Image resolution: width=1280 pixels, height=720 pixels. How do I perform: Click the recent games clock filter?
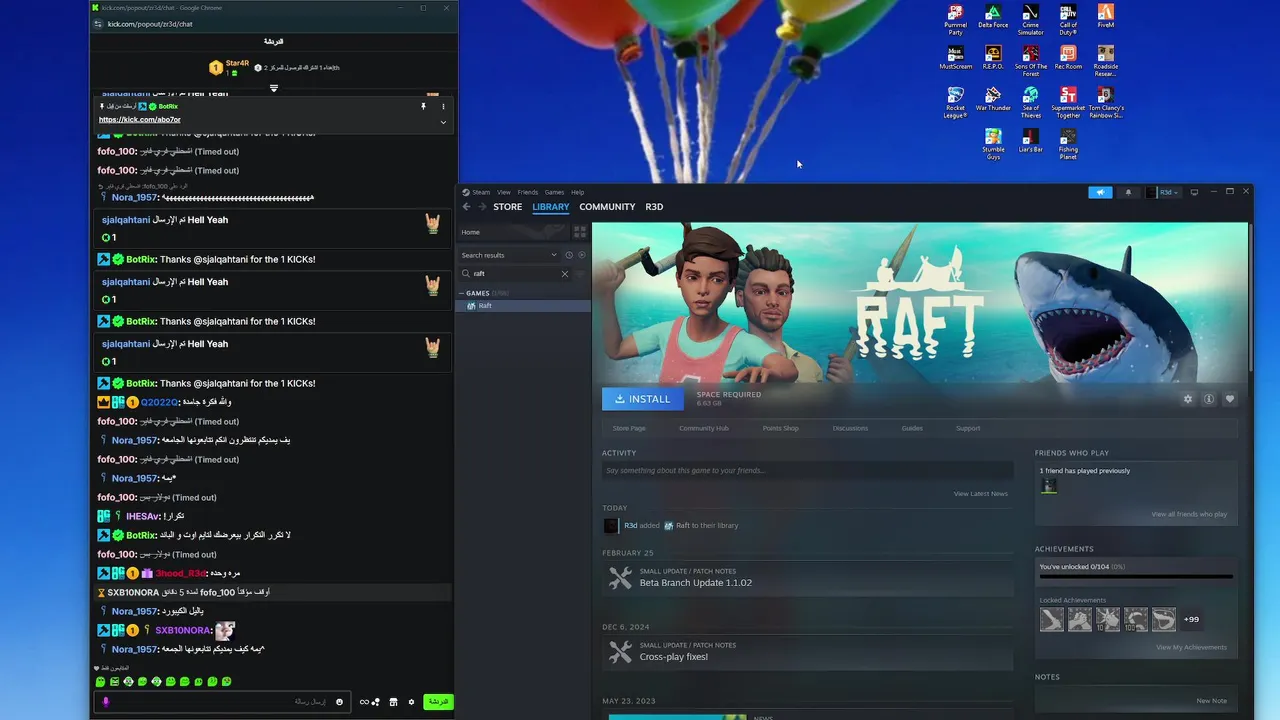569,255
